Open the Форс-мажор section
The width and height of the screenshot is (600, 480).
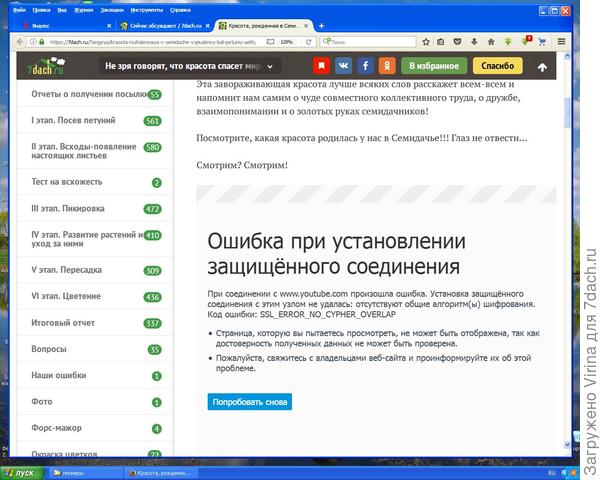coord(95,428)
